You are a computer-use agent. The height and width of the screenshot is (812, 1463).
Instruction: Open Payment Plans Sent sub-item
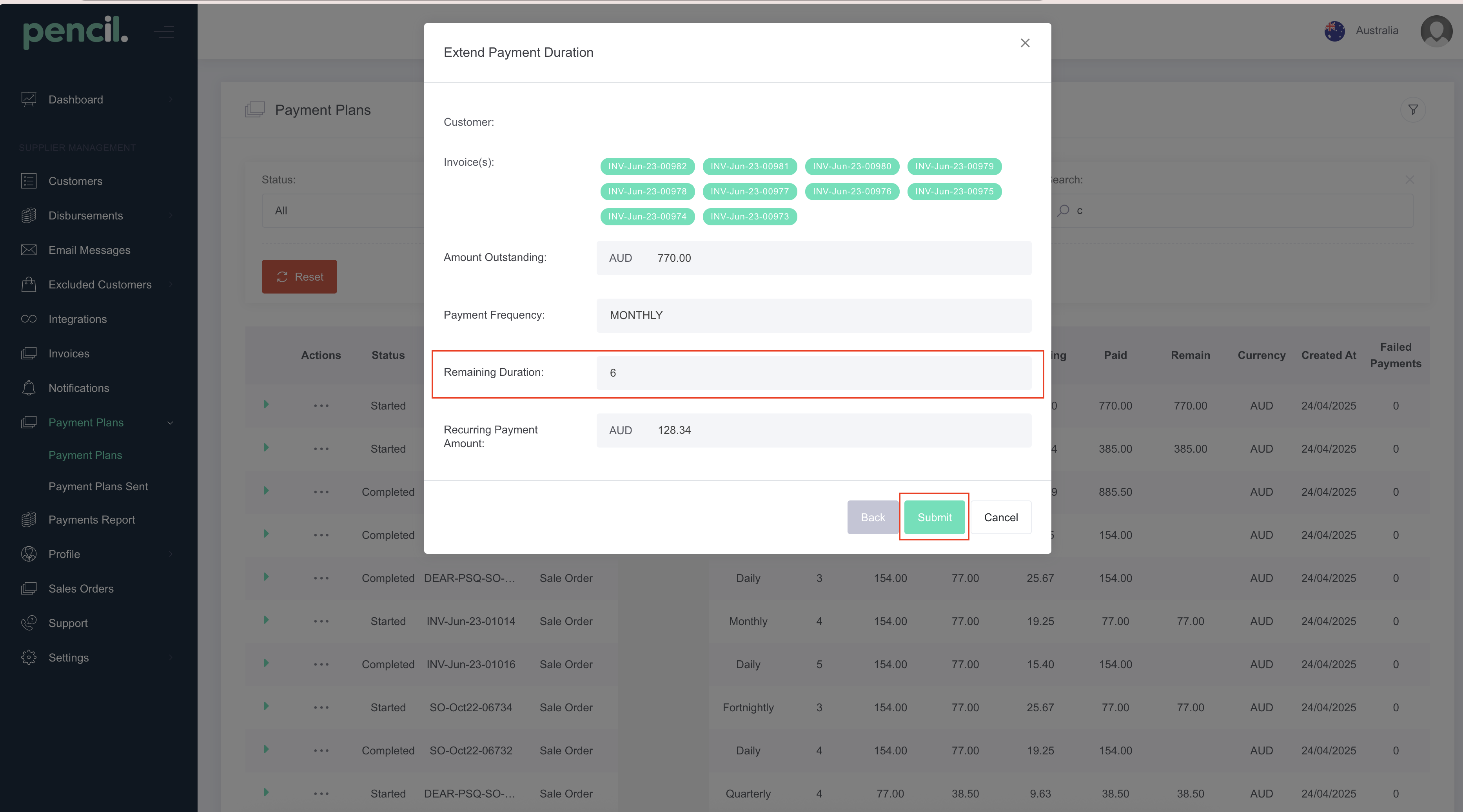coord(98,487)
